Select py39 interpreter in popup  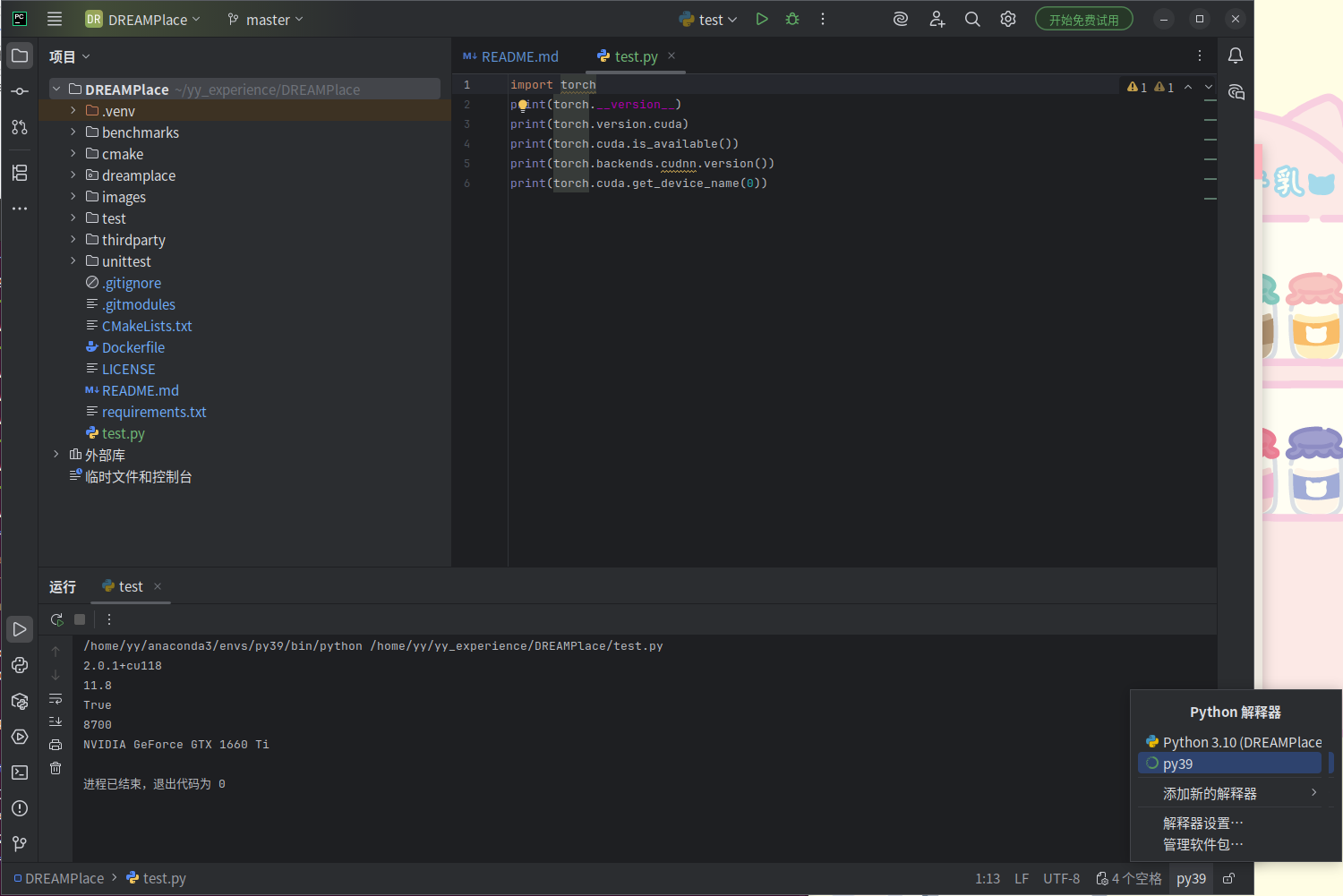(1229, 764)
